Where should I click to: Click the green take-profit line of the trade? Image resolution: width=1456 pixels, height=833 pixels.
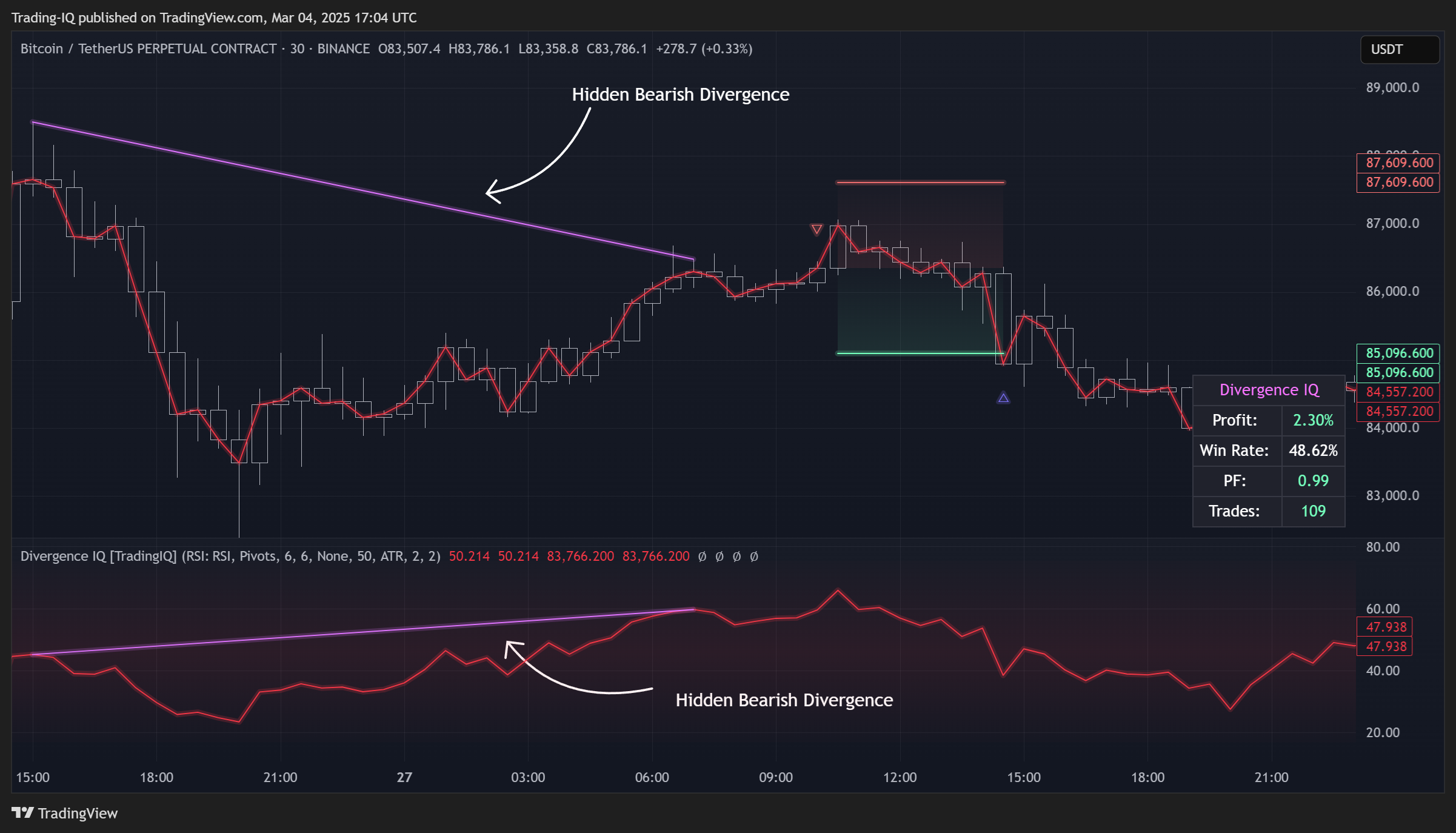[x=920, y=353]
